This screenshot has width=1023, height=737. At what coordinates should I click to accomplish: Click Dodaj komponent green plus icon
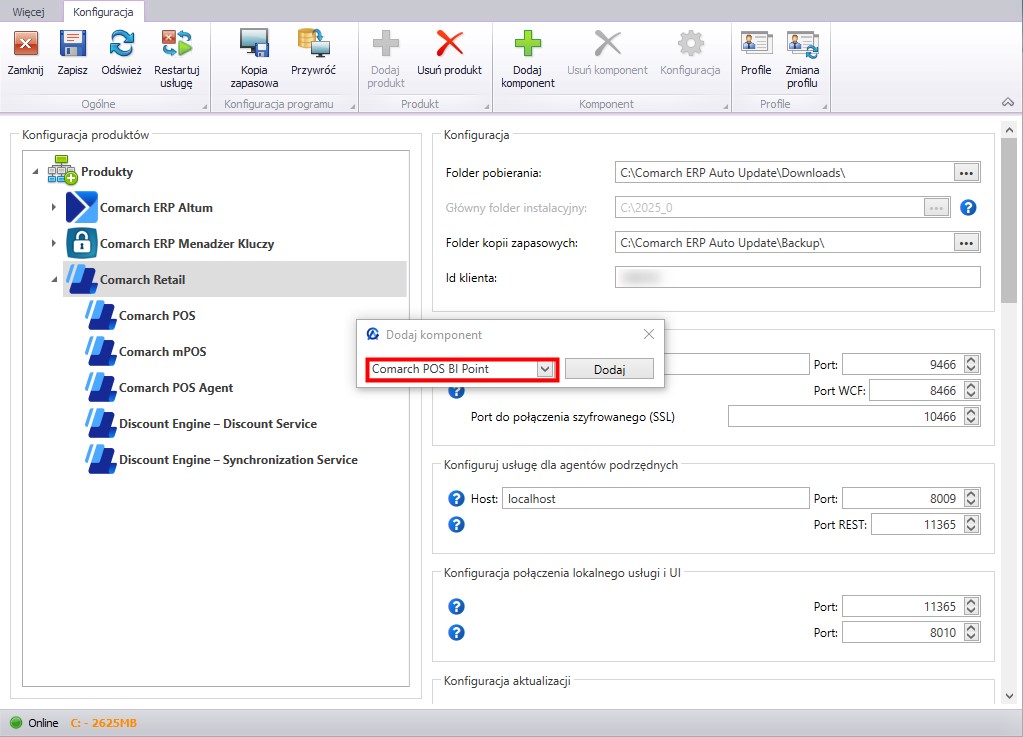[x=528, y=44]
